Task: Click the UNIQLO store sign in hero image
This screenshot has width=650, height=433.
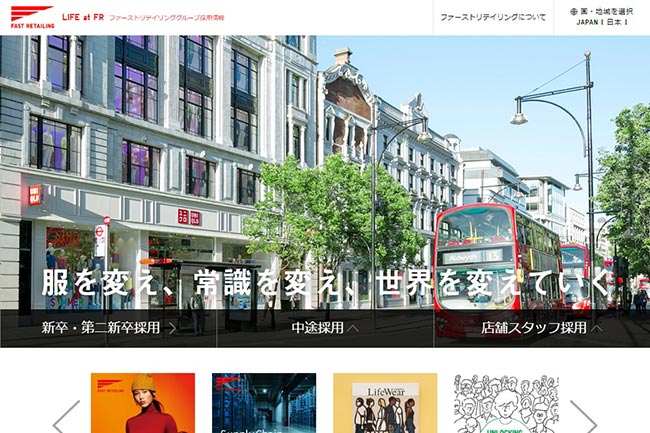Action: click(x=189, y=217)
